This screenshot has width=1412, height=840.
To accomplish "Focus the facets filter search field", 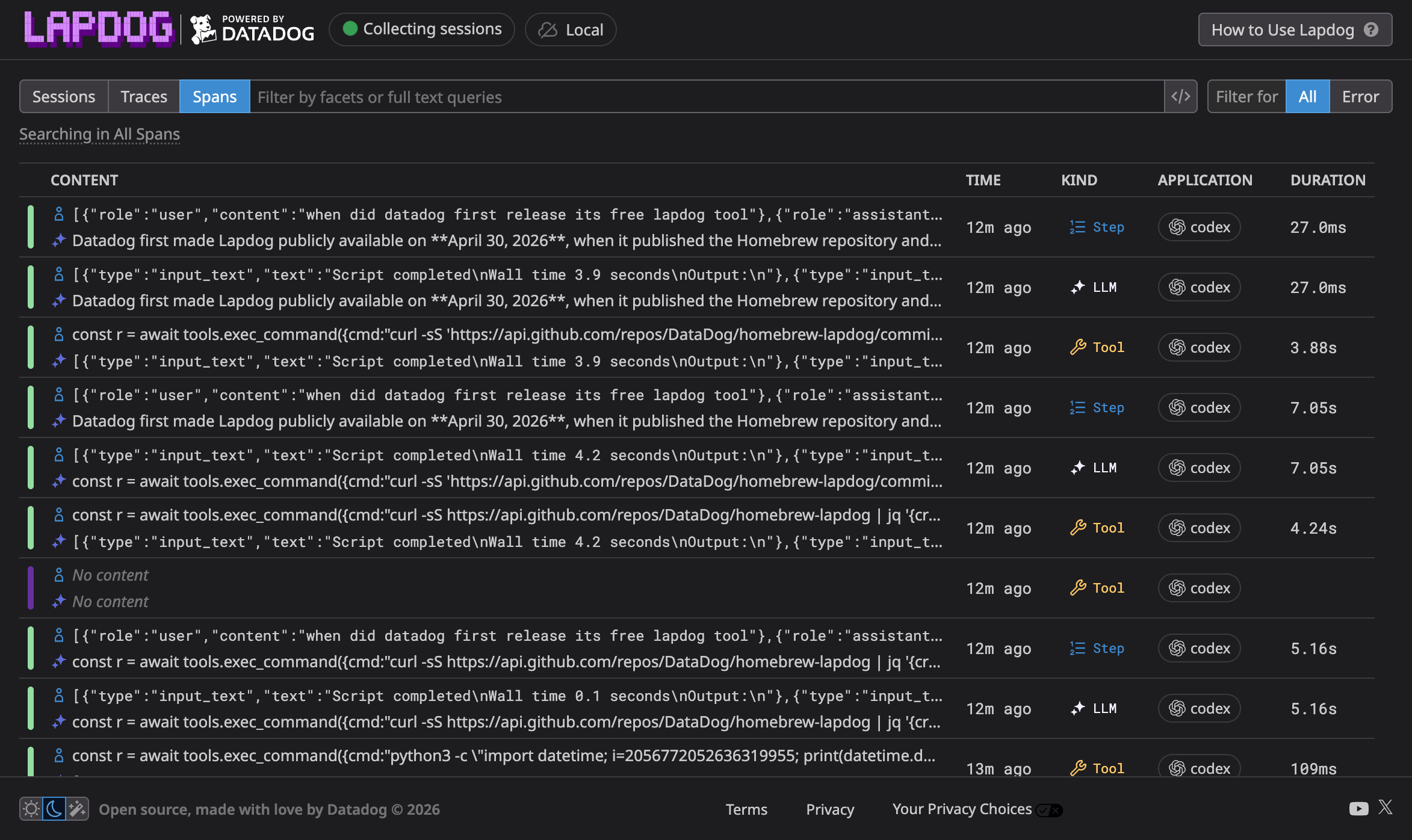I will click(x=707, y=96).
